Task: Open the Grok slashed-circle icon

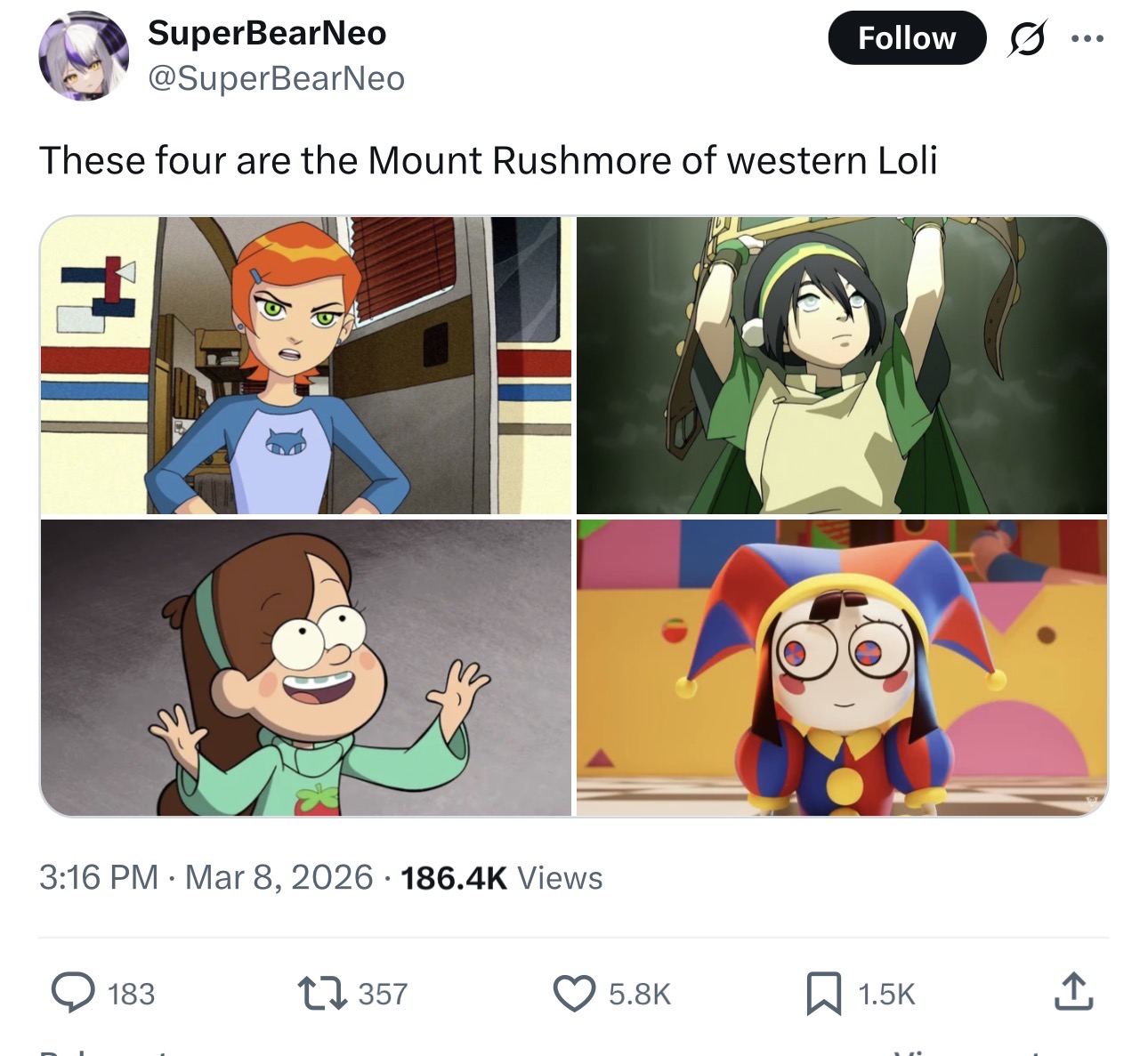Action: pos(1026,39)
